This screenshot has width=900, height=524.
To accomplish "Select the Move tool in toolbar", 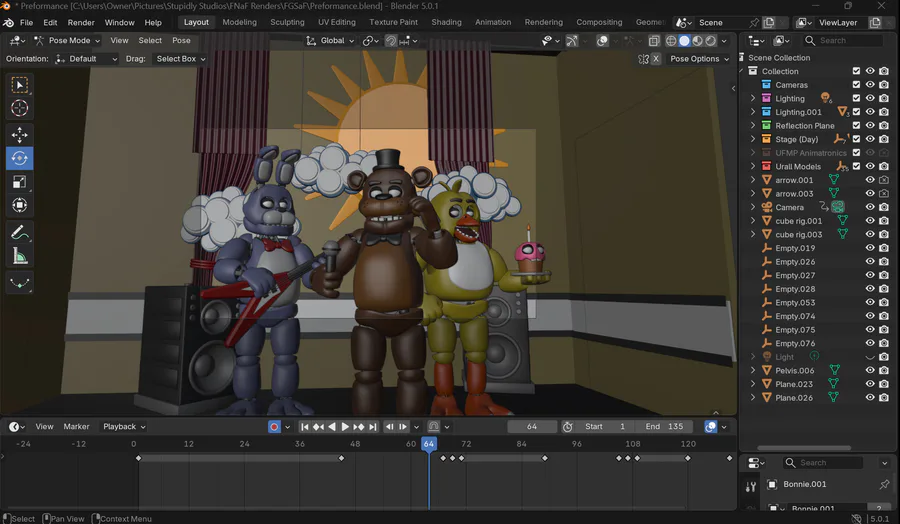I will (x=20, y=134).
